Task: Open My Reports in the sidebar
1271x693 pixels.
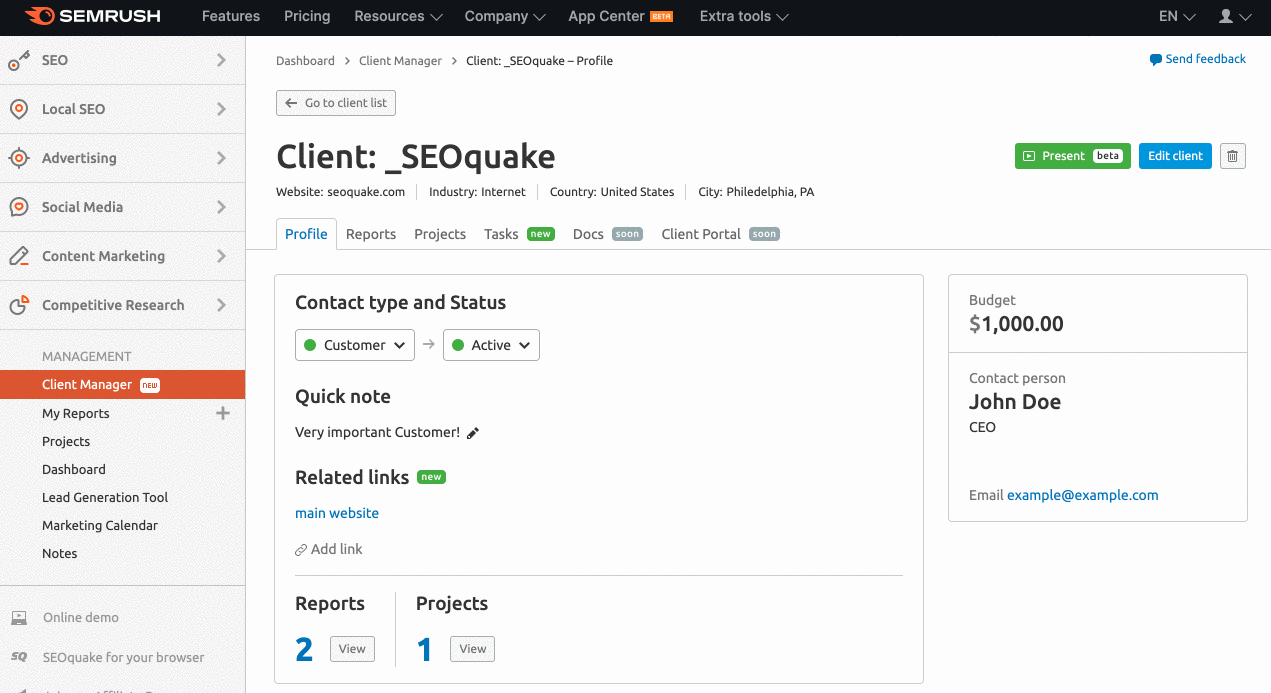Action: tap(76, 413)
